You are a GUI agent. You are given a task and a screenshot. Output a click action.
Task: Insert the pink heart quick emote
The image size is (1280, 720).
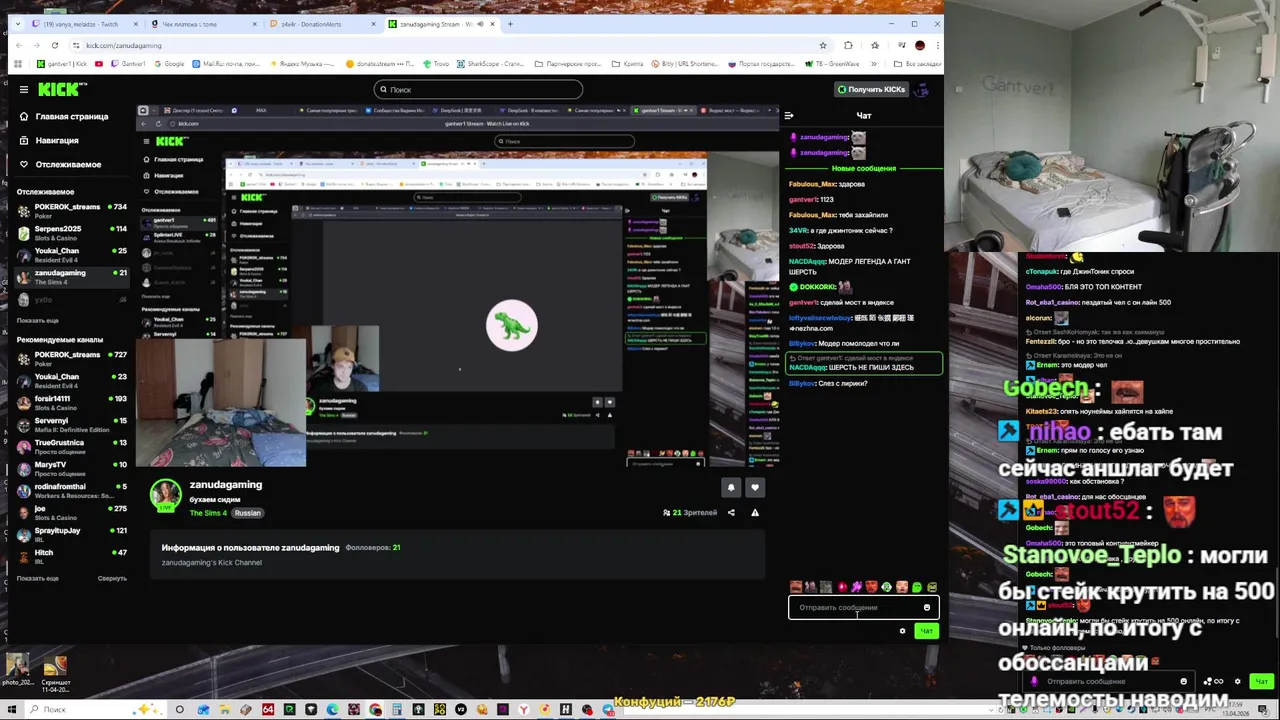[842, 587]
